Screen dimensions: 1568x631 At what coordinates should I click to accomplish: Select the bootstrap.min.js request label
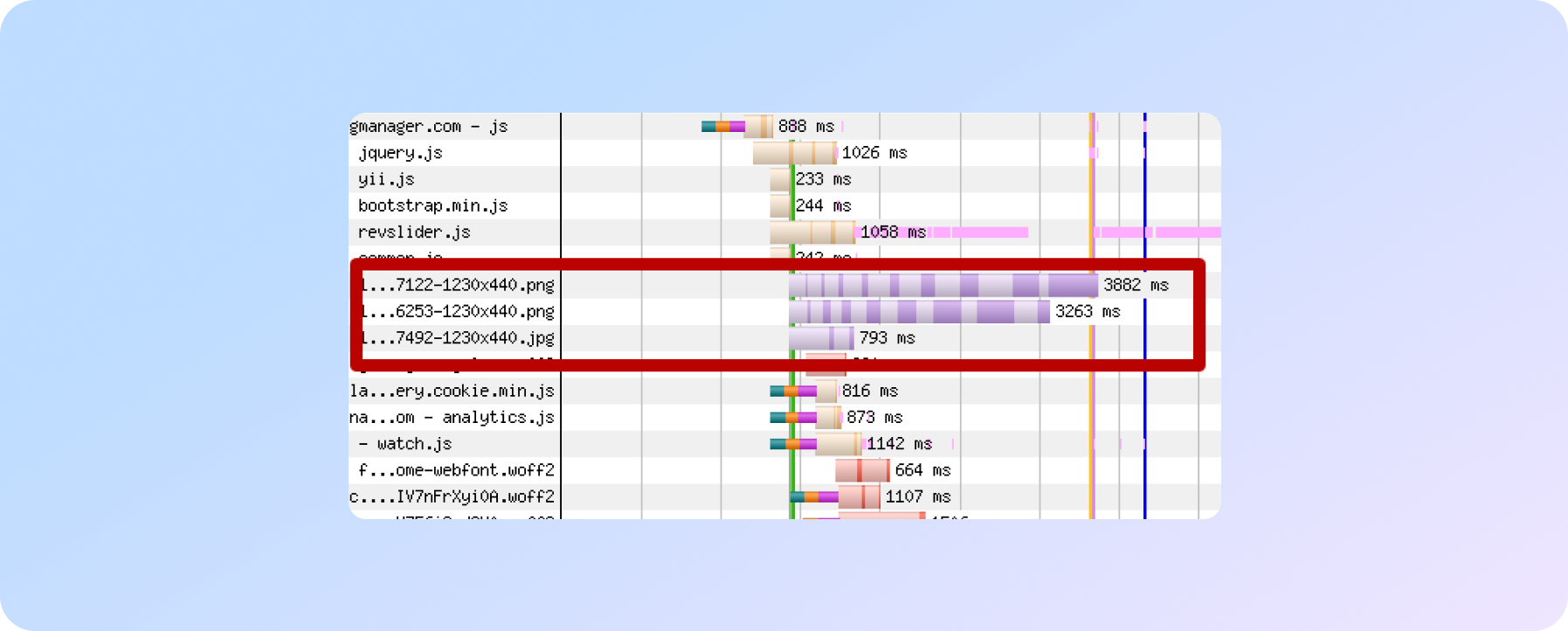(x=432, y=205)
